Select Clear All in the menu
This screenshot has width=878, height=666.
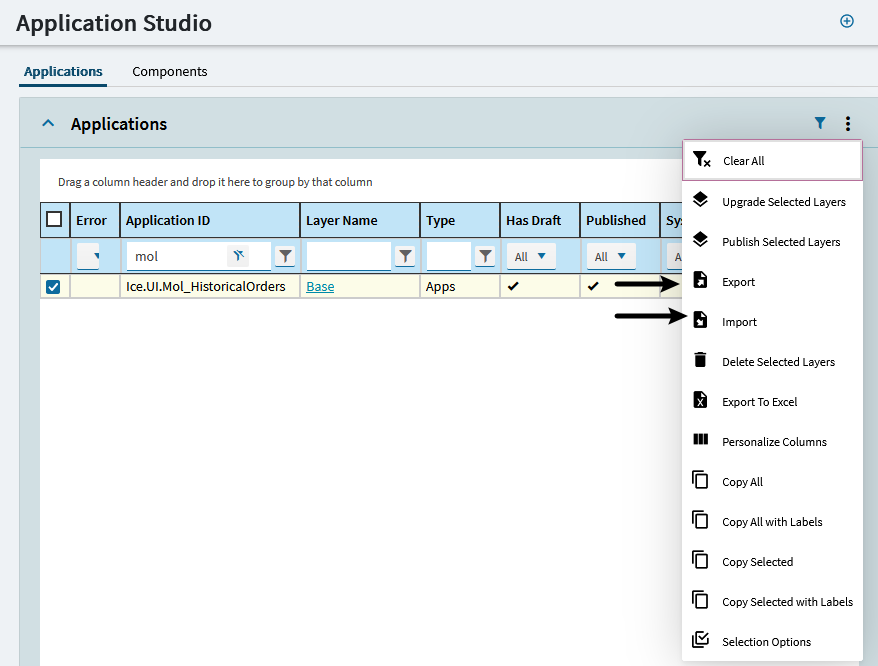[x=743, y=161]
